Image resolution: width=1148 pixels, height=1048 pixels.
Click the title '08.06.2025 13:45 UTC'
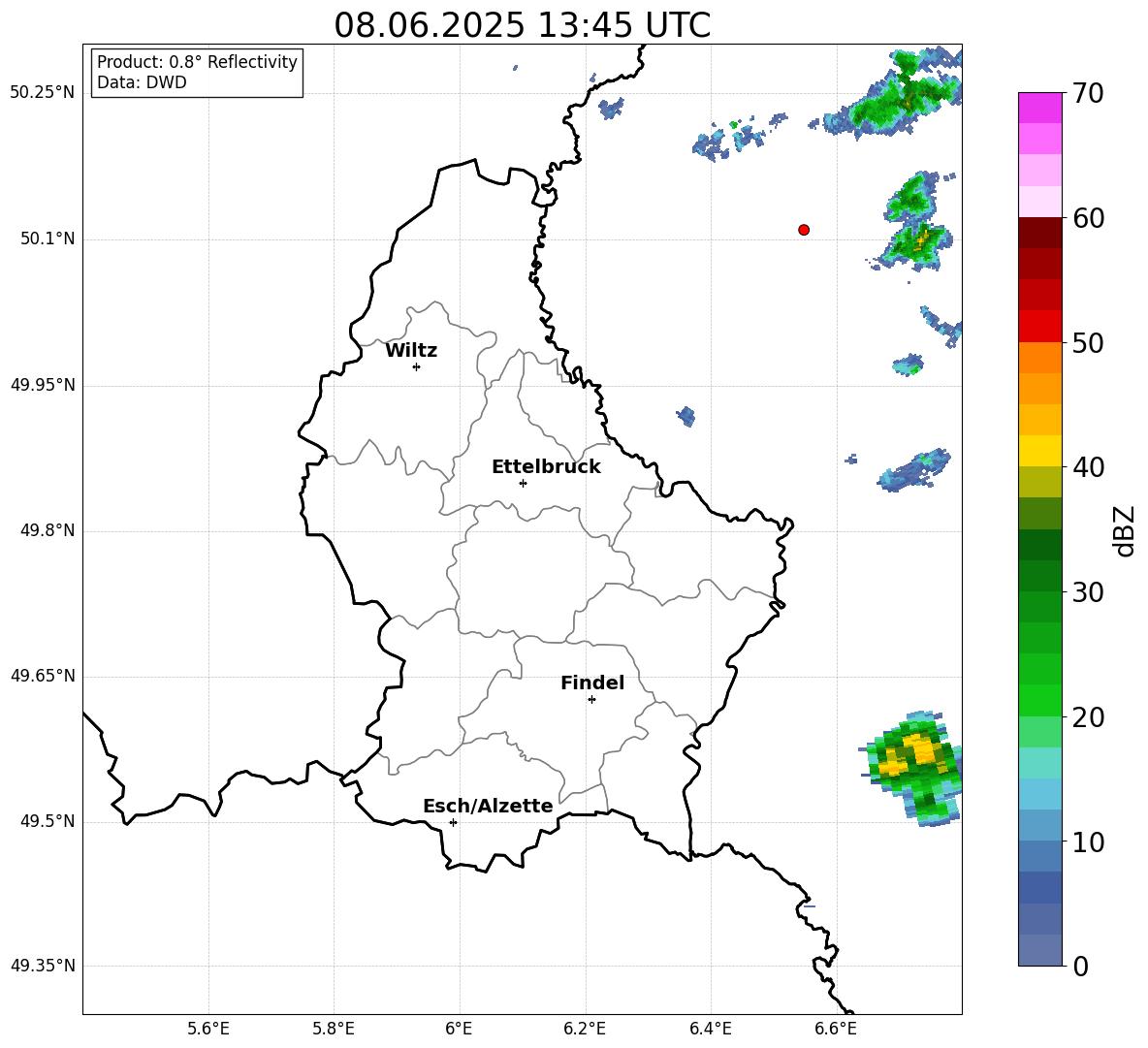pyautogui.click(x=522, y=25)
